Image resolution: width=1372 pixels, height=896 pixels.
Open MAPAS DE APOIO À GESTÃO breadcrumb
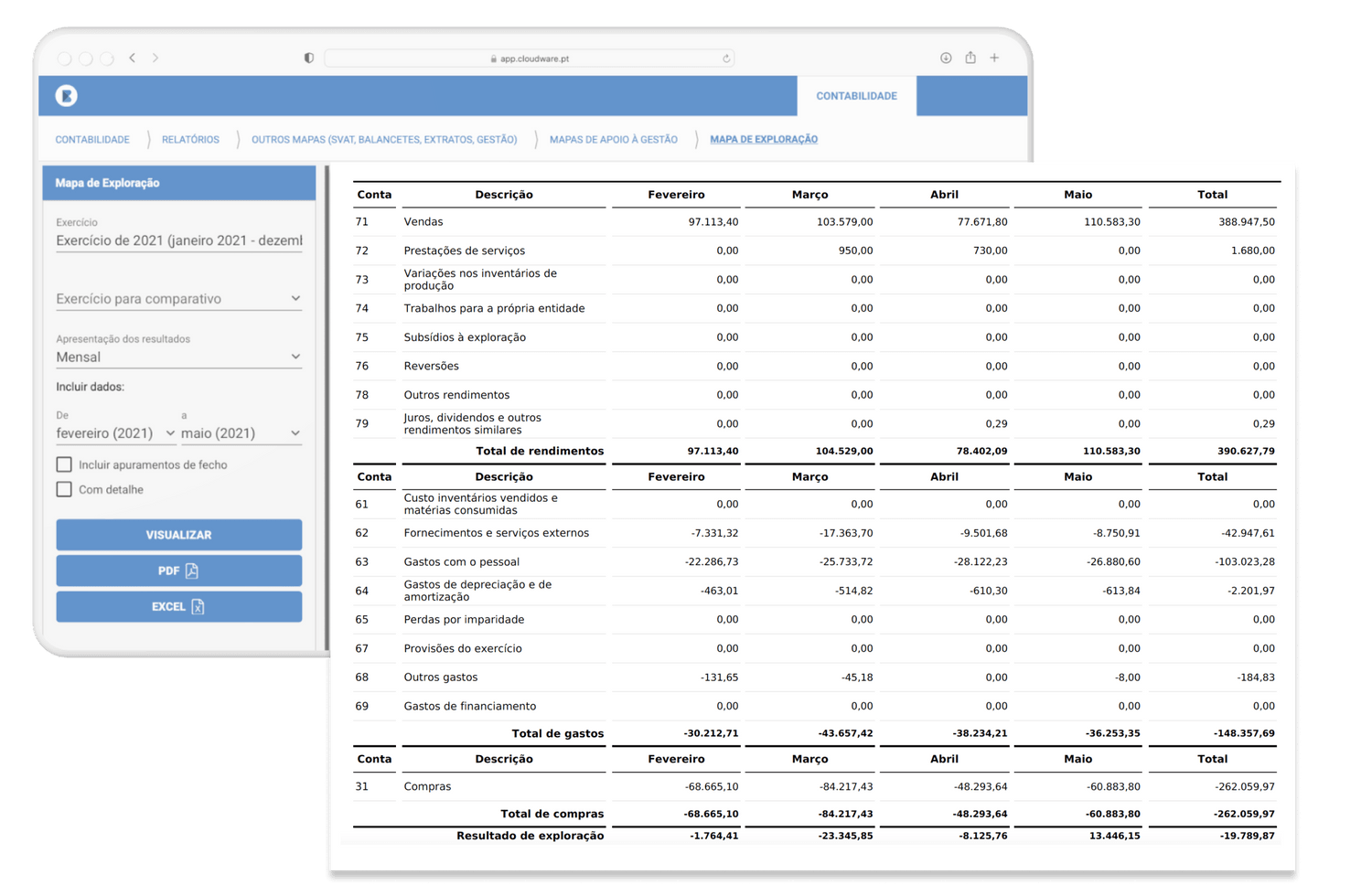[613, 140]
